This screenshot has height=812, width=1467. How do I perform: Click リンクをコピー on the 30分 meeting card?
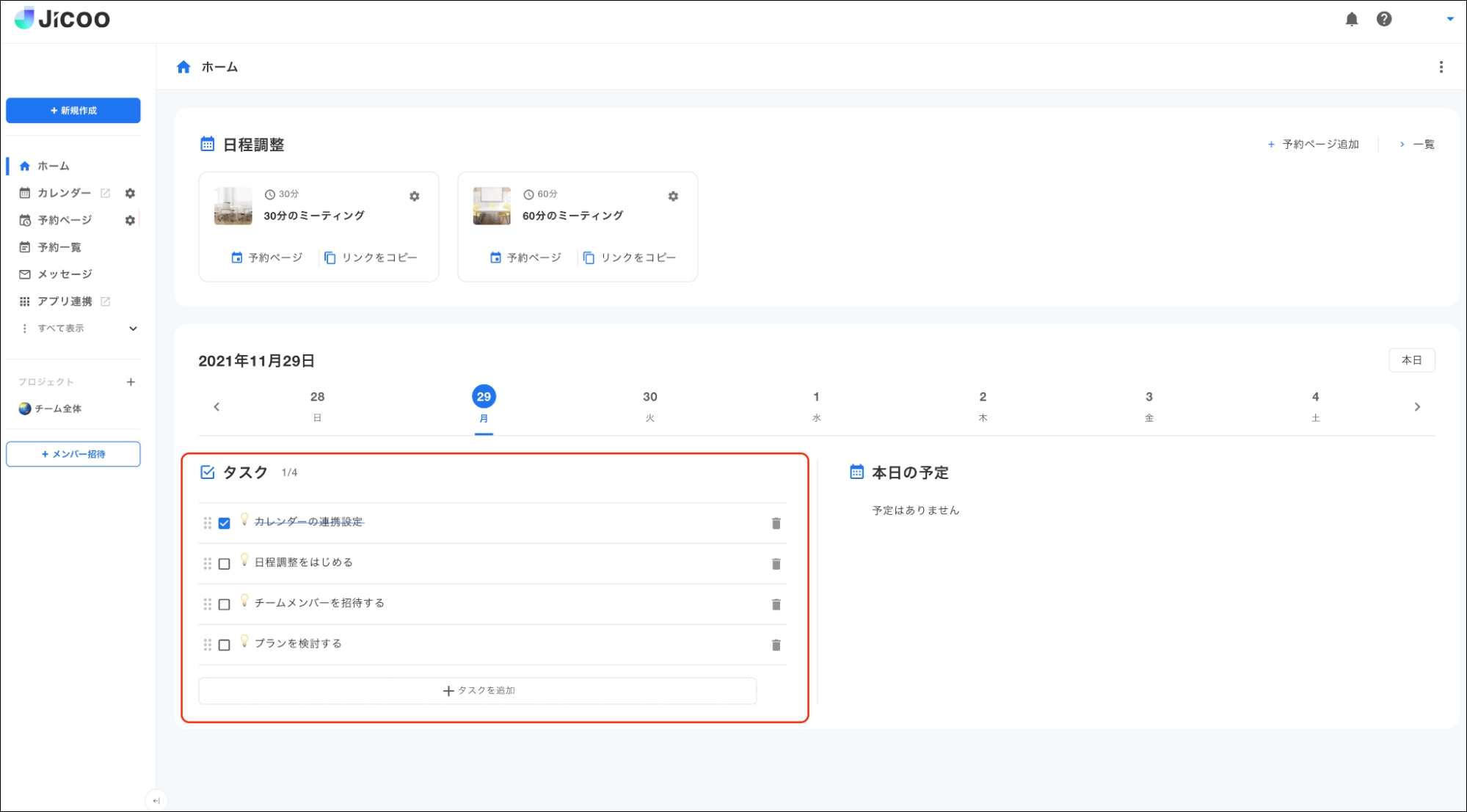tap(371, 257)
